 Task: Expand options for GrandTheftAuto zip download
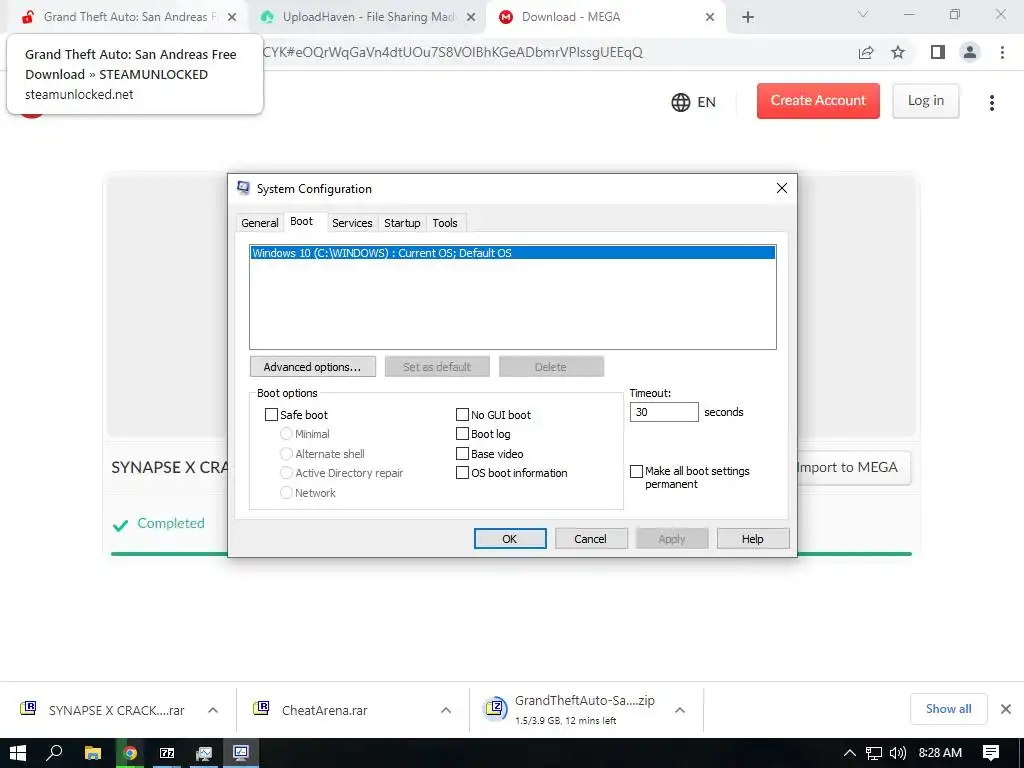tap(680, 710)
